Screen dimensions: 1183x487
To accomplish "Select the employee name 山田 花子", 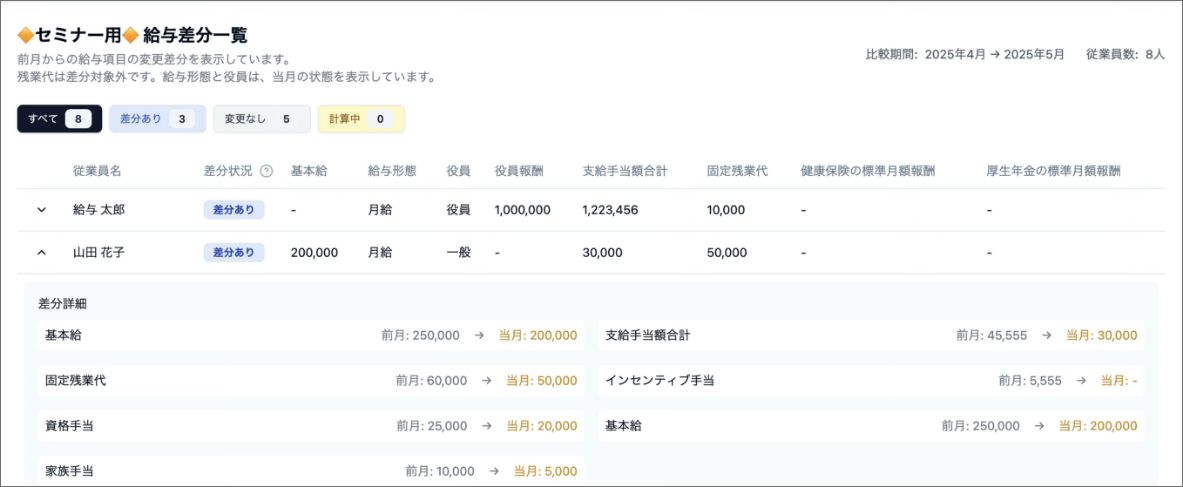I will pyautogui.click(x=99, y=253).
